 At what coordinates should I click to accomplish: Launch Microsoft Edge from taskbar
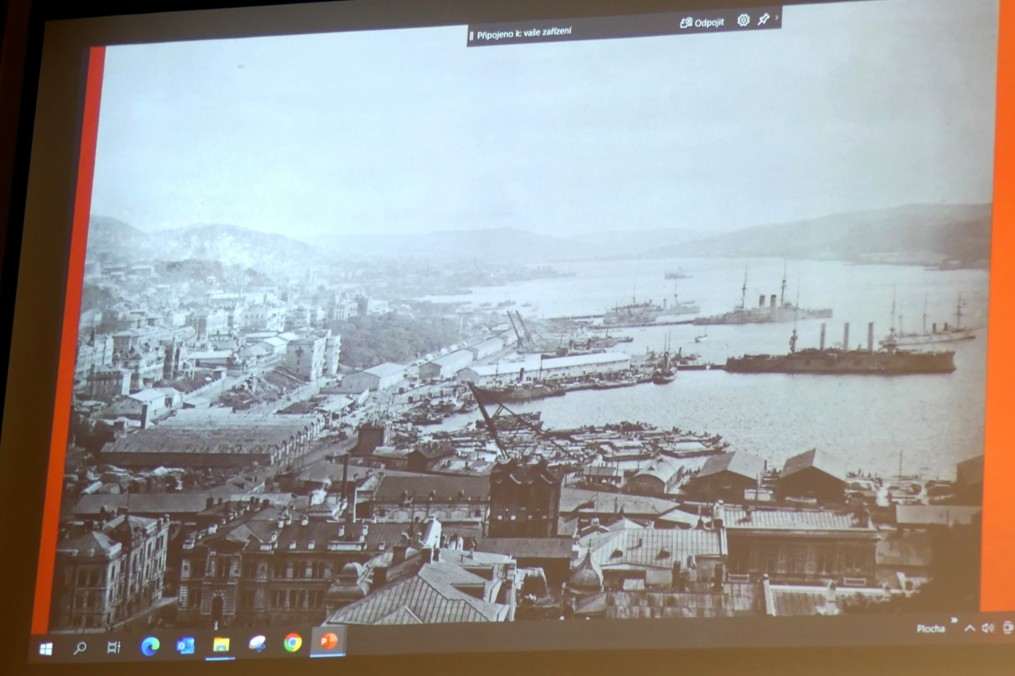click(x=150, y=646)
